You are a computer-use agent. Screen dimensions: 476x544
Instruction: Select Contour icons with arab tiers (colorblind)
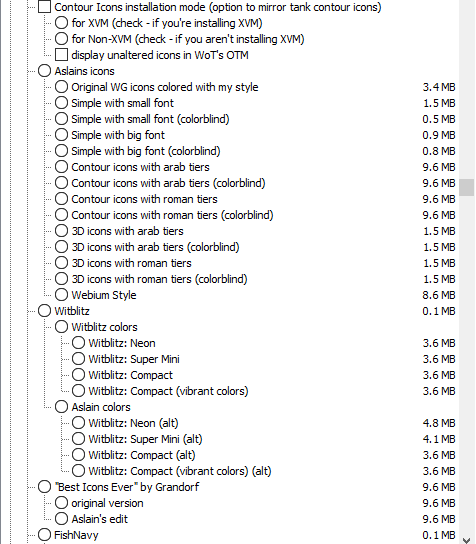(61, 182)
